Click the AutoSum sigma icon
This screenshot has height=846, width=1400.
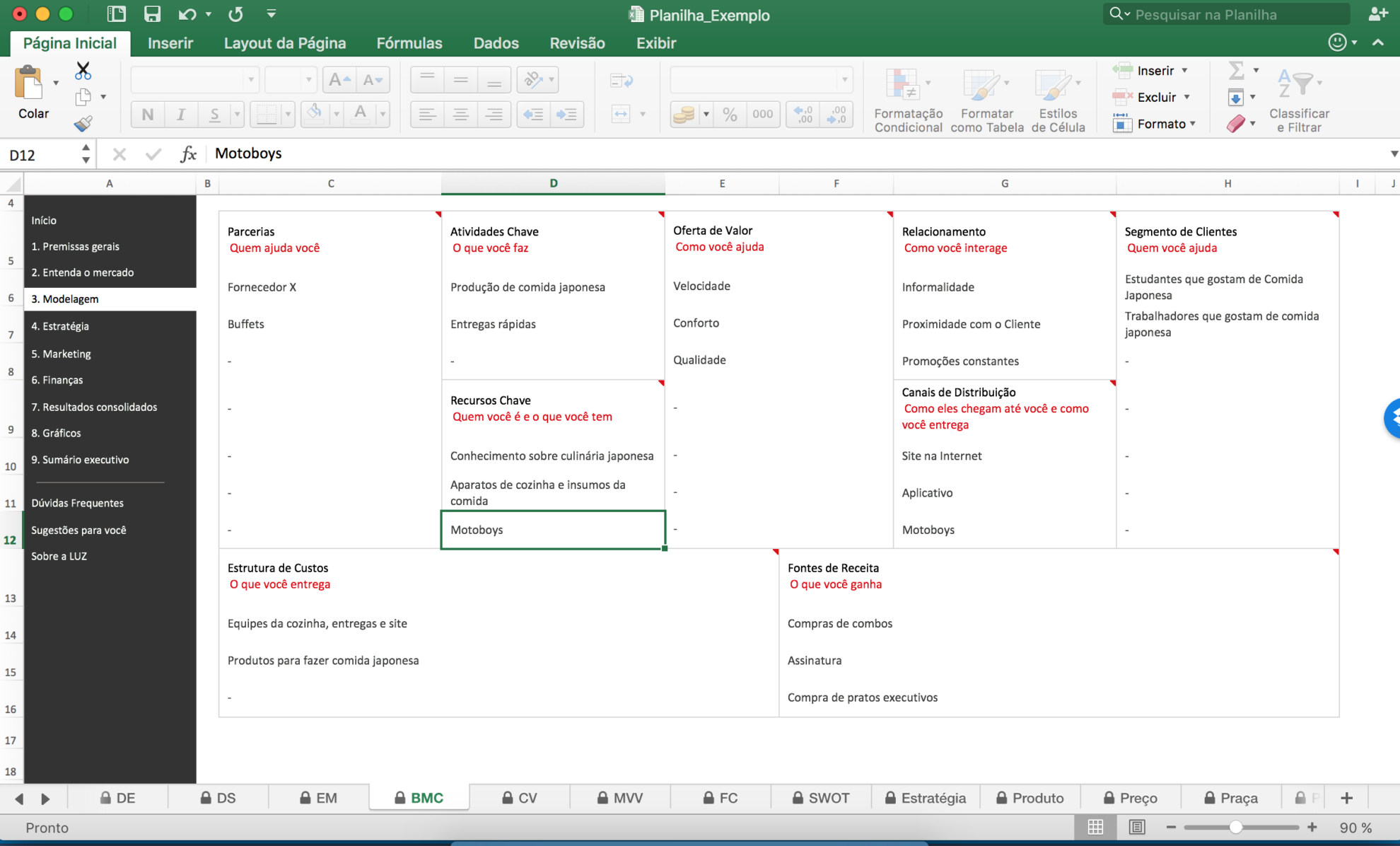(x=1236, y=70)
